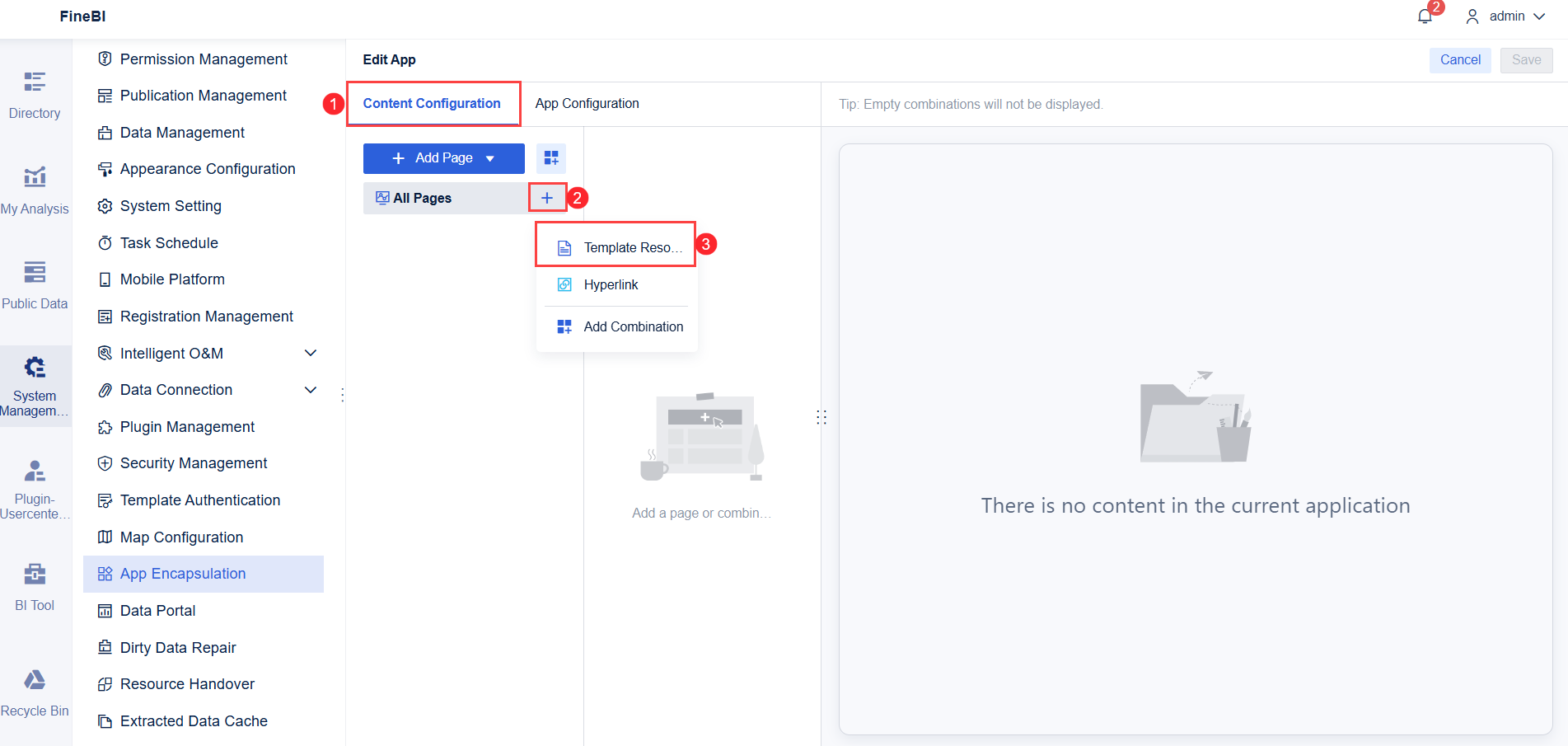Click the FineBI logo text
The image size is (1568, 746).
[x=82, y=16]
